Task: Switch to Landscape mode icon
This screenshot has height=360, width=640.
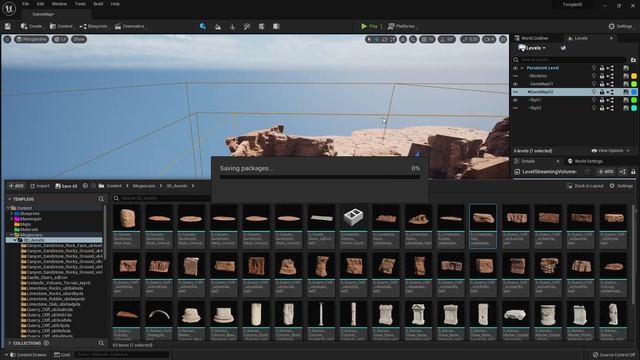Action: point(218,27)
